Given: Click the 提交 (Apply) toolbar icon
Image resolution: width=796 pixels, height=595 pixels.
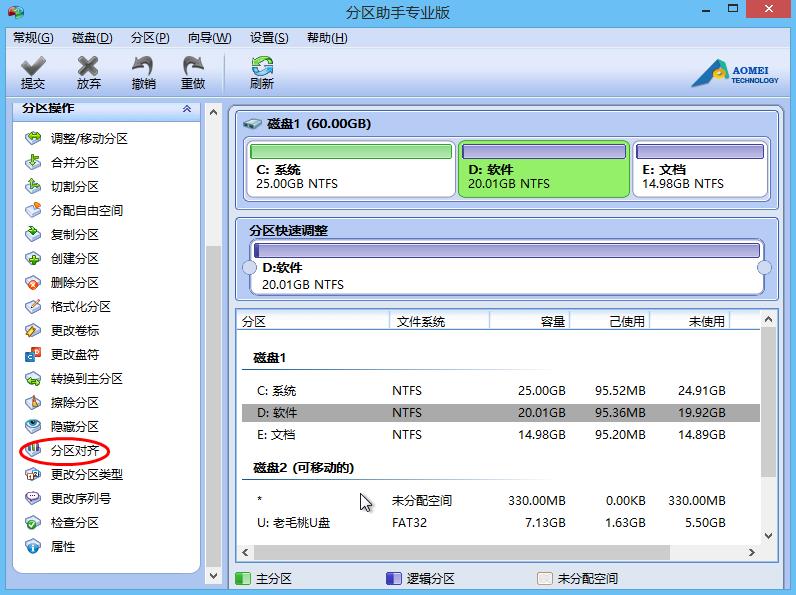Looking at the screenshot, I should (33, 73).
